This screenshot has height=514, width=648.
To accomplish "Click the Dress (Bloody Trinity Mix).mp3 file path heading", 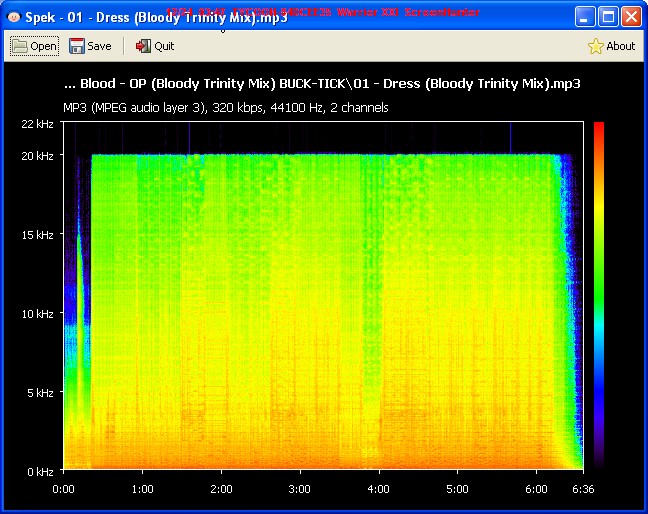I will pos(322,84).
